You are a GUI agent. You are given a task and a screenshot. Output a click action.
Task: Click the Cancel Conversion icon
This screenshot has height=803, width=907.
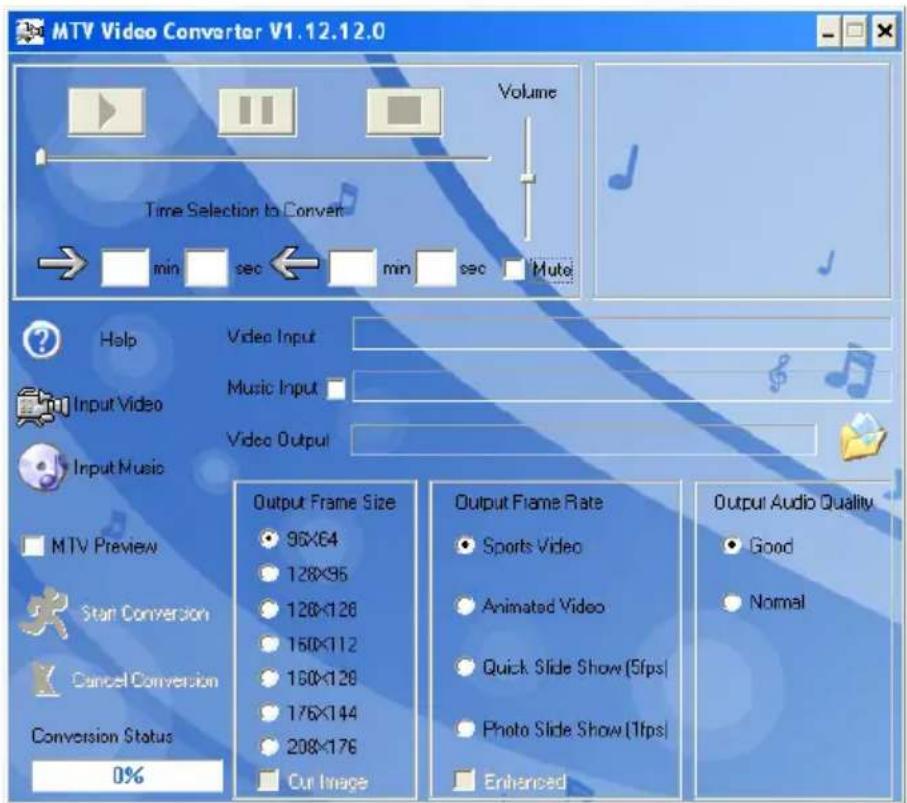point(45,679)
